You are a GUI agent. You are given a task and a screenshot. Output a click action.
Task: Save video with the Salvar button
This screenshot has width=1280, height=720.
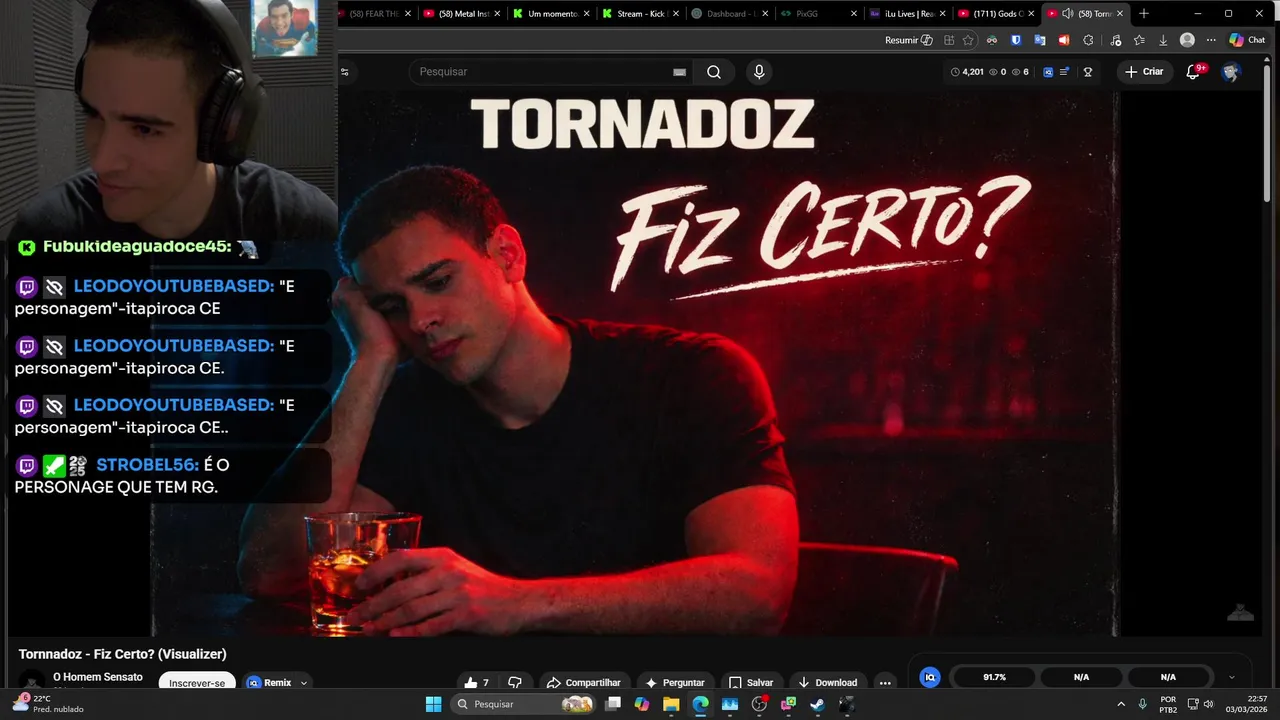click(751, 683)
